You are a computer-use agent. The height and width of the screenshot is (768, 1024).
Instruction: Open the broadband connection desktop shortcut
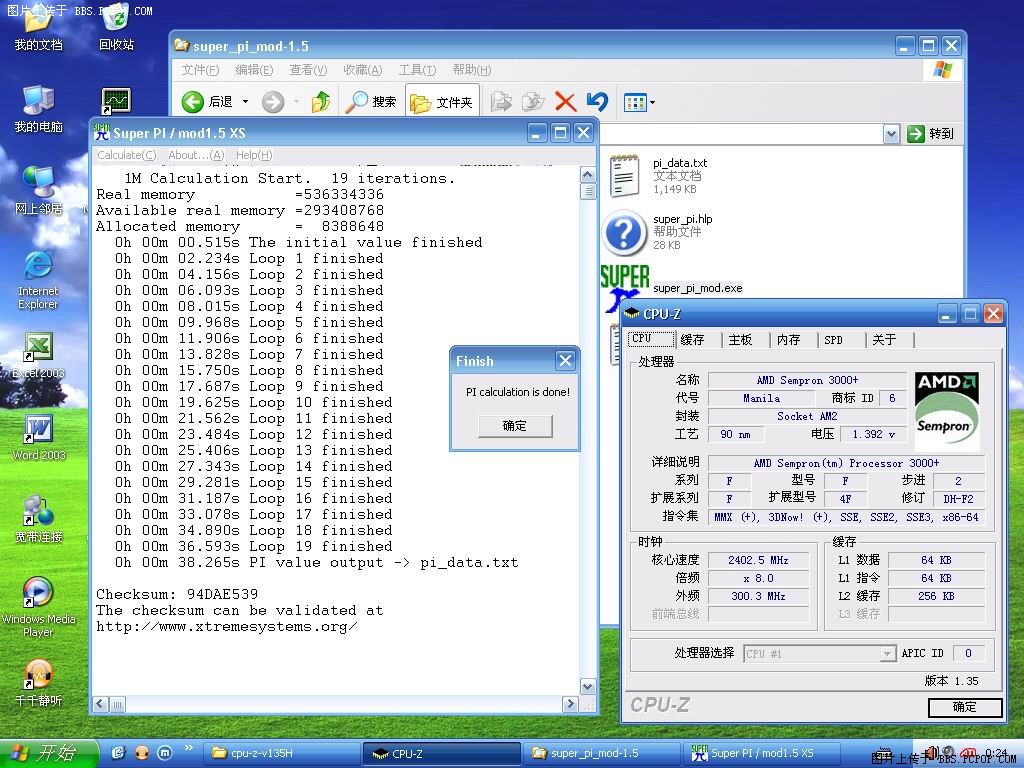39,519
